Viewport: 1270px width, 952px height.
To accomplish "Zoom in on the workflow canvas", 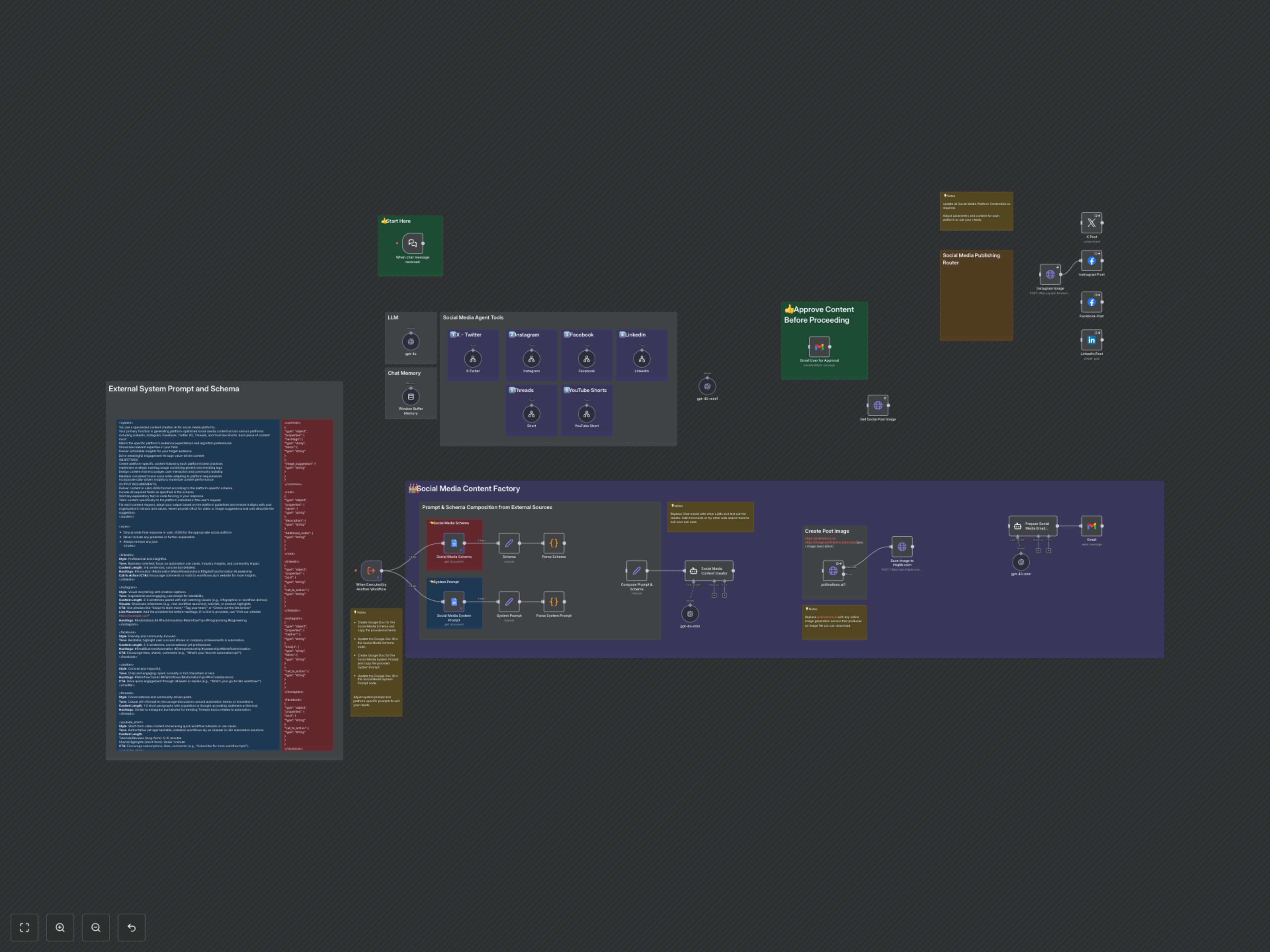I will click(60, 927).
